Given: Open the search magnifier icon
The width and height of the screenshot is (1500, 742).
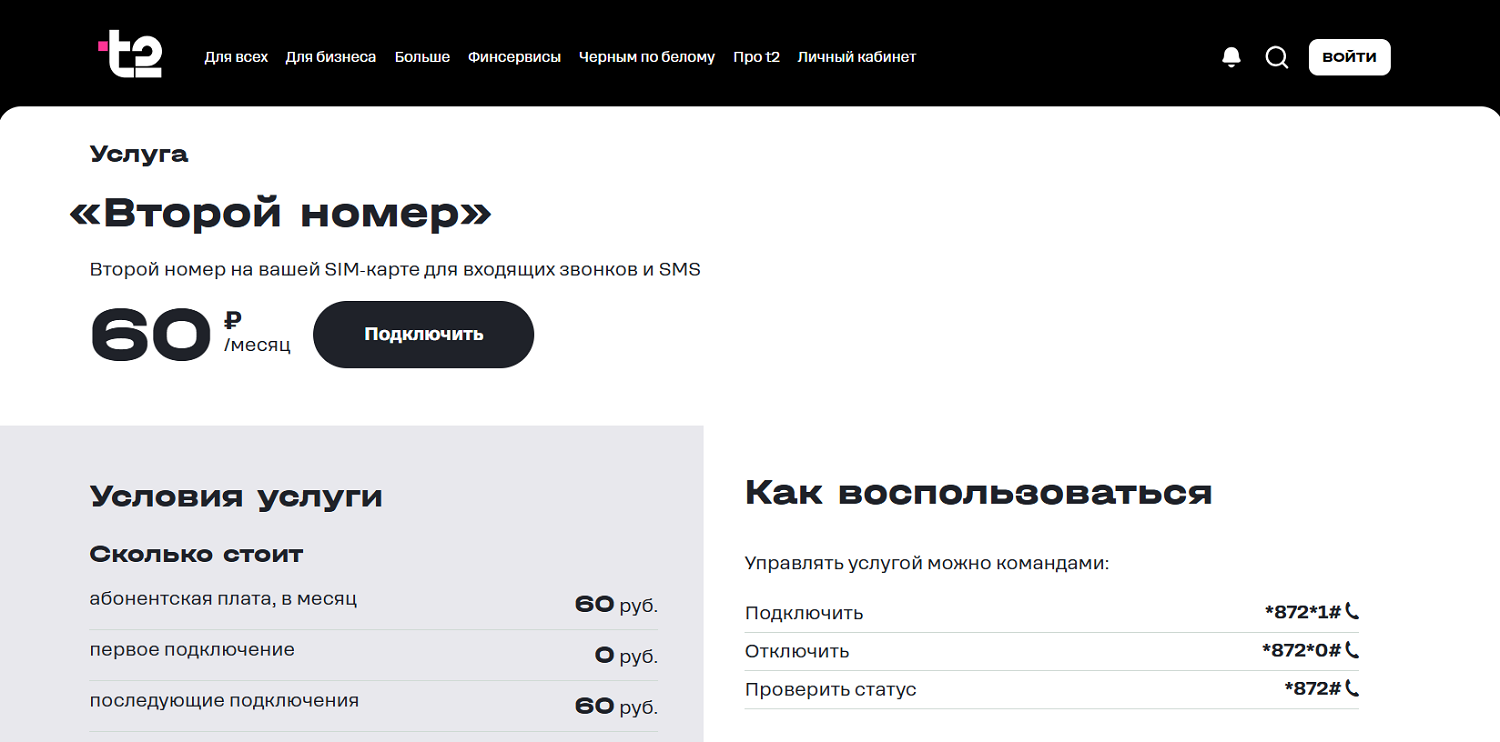Looking at the screenshot, I should (1276, 57).
